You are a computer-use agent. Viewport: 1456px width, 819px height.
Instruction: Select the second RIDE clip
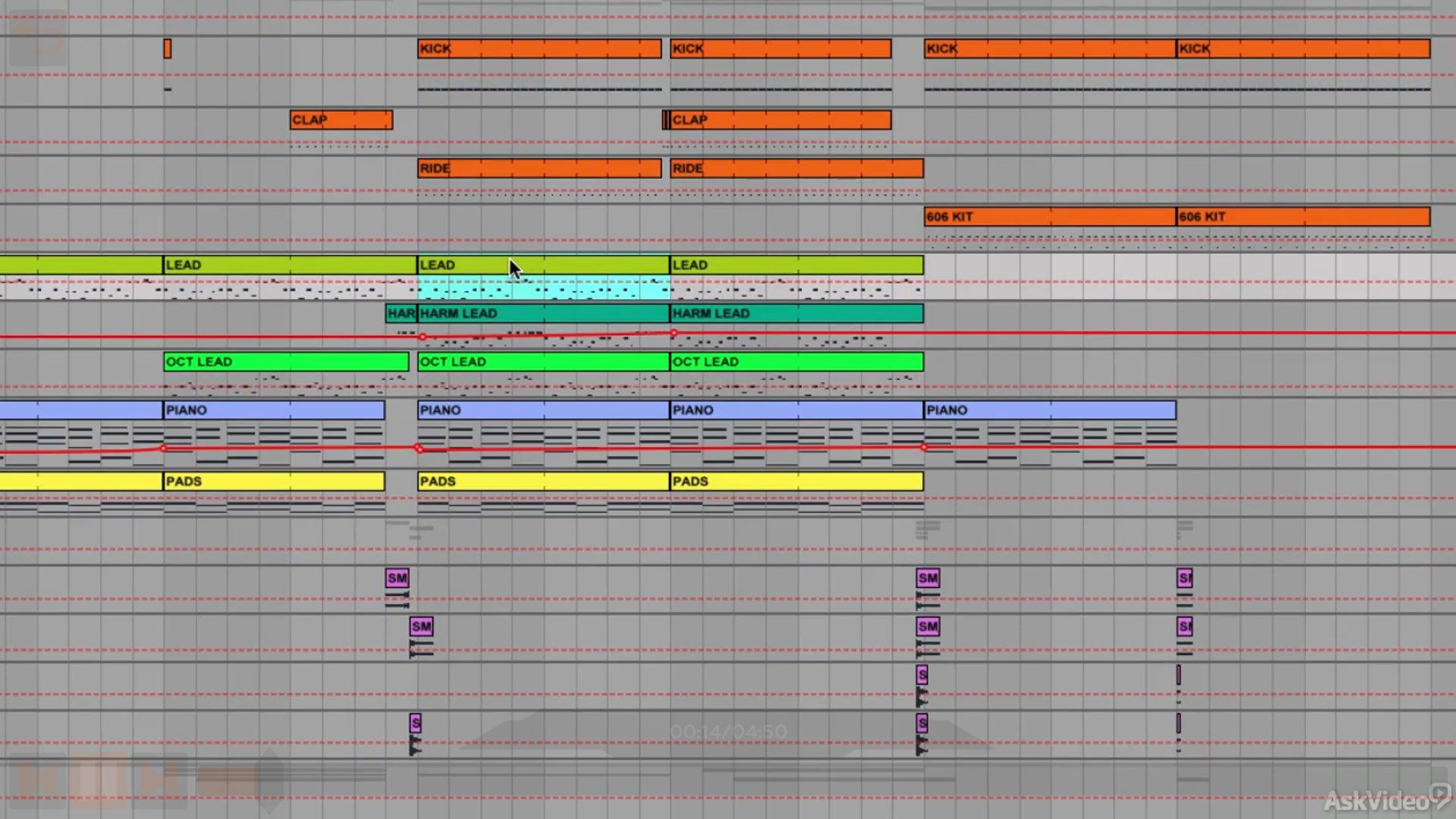tap(797, 168)
